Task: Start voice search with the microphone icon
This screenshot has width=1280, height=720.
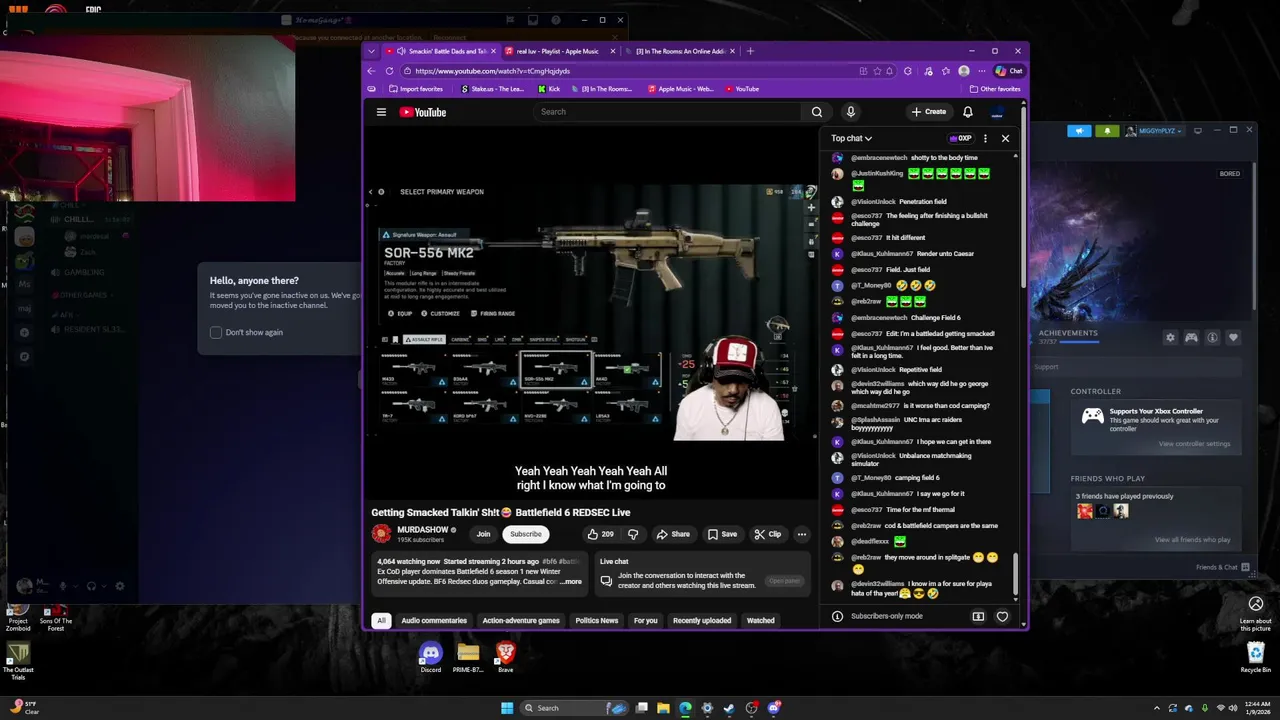Action: pos(850,112)
